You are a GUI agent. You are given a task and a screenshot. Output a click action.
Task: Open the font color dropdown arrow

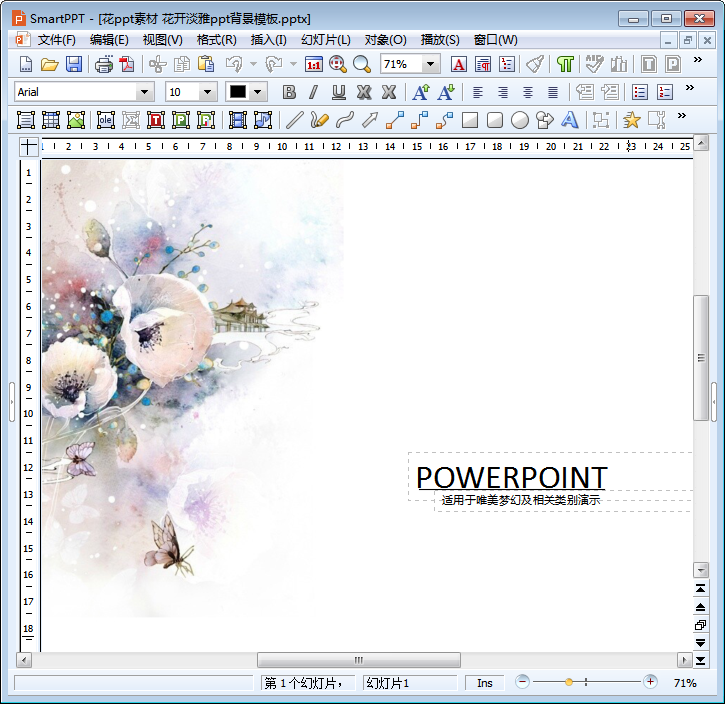point(258,92)
